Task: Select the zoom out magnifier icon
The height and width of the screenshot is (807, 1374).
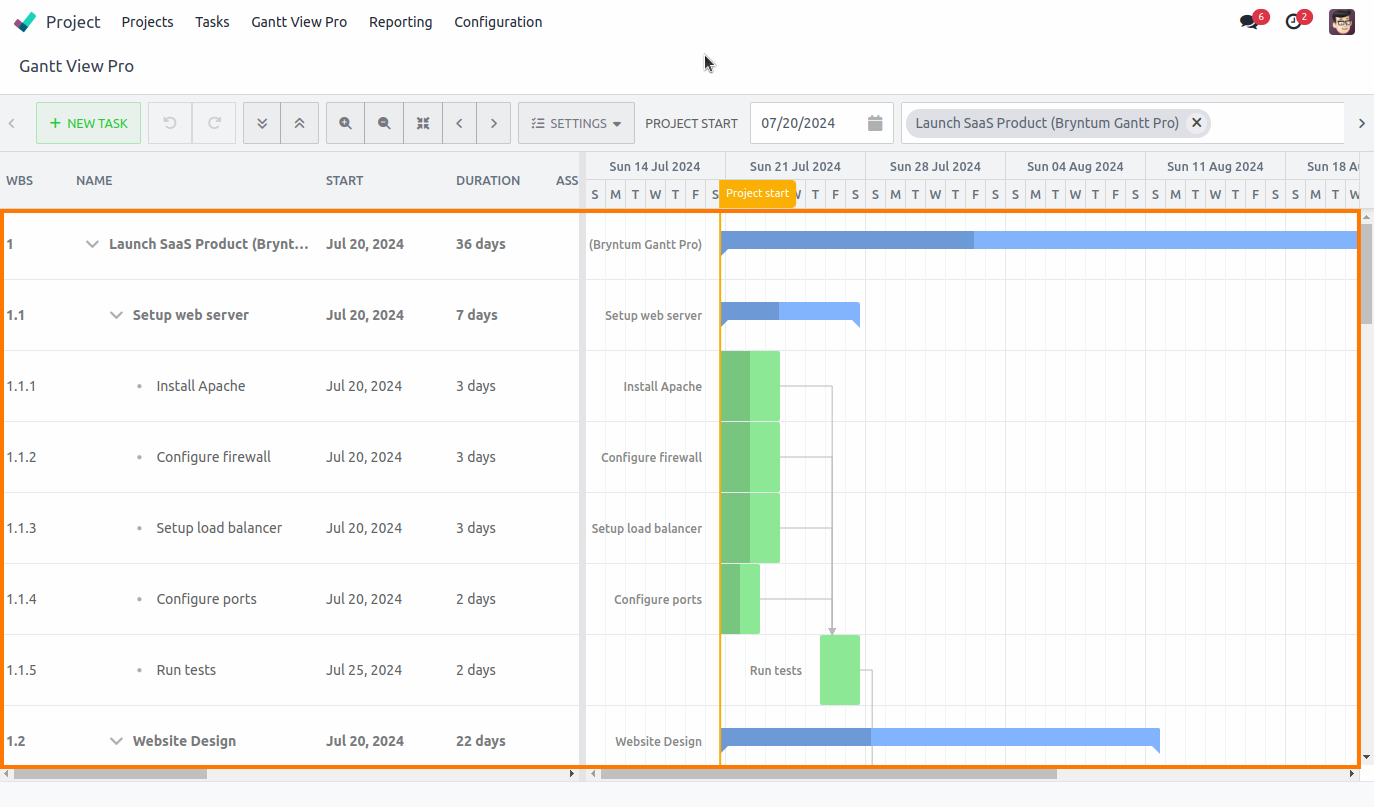Action: click(x=384, y=122)
